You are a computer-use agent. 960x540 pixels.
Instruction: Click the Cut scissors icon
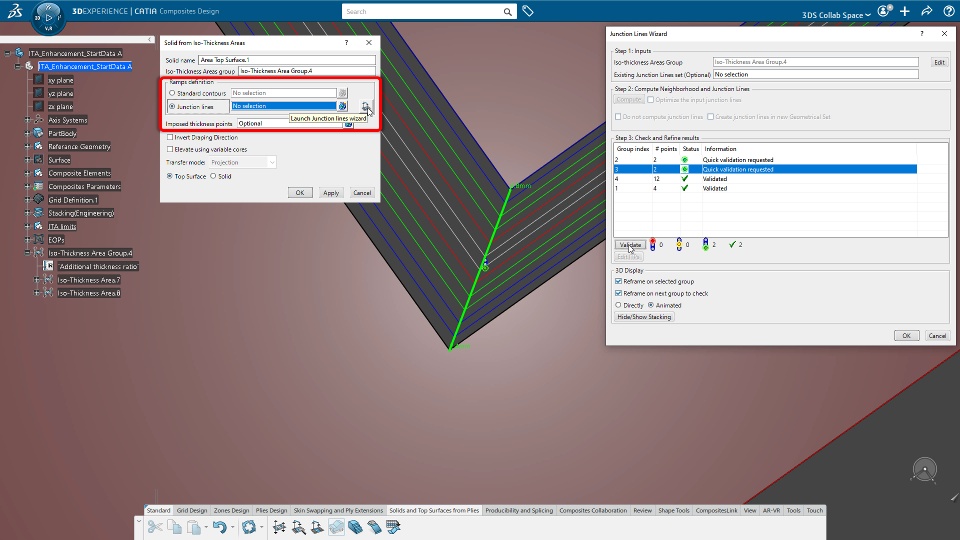(x=155, y=527)
